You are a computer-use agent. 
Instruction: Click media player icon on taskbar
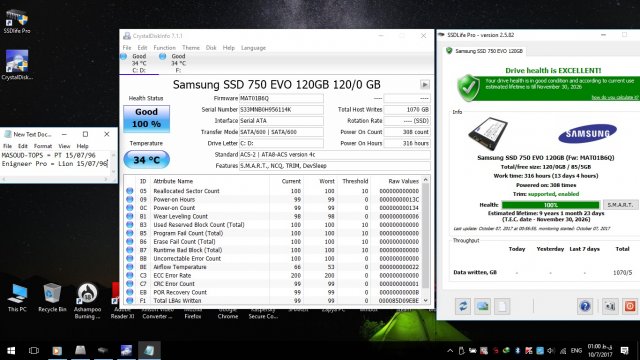pyautogui.click(x=57, y=350)
